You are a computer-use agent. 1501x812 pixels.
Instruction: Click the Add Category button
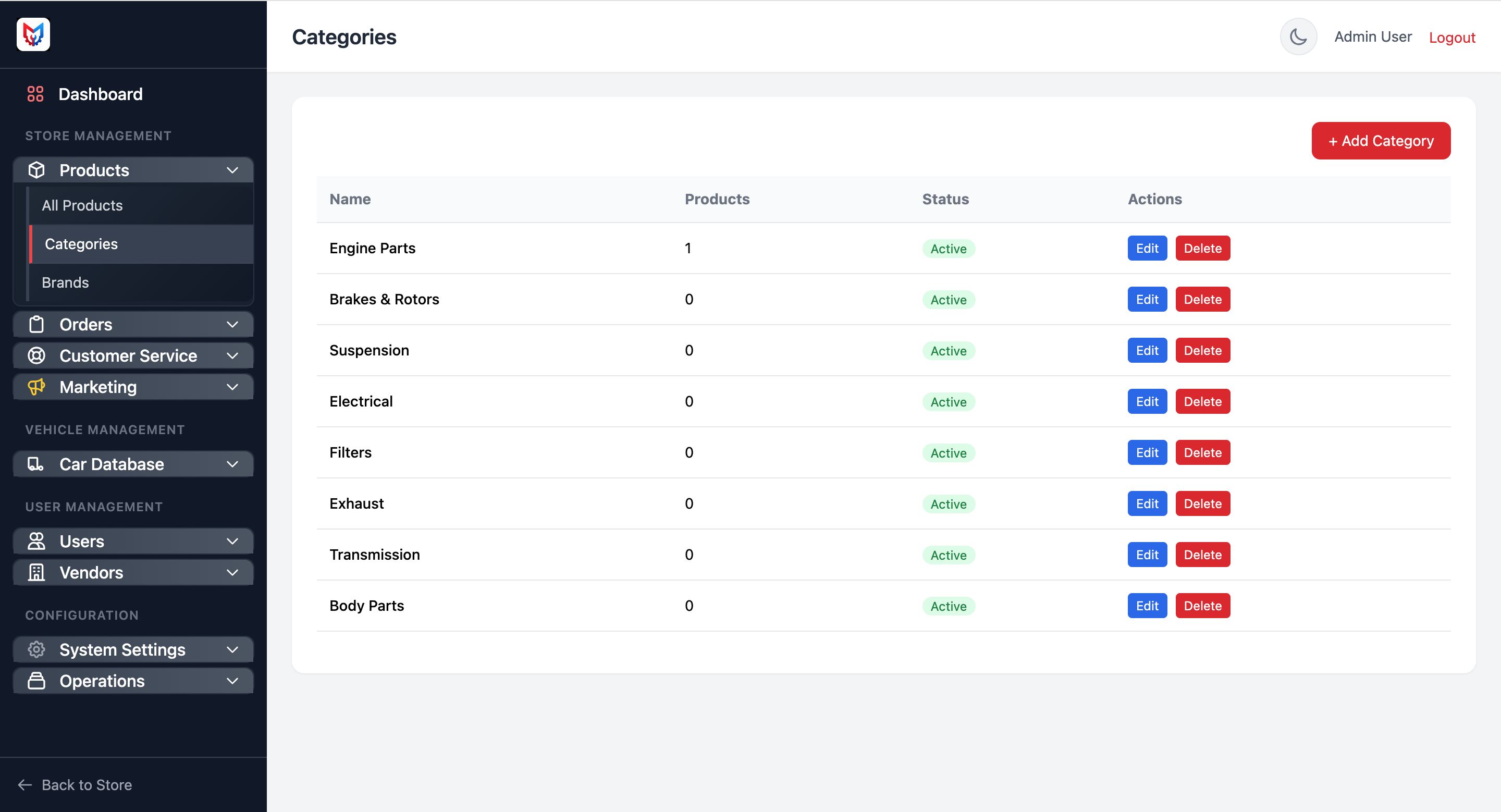(1381, 140)
